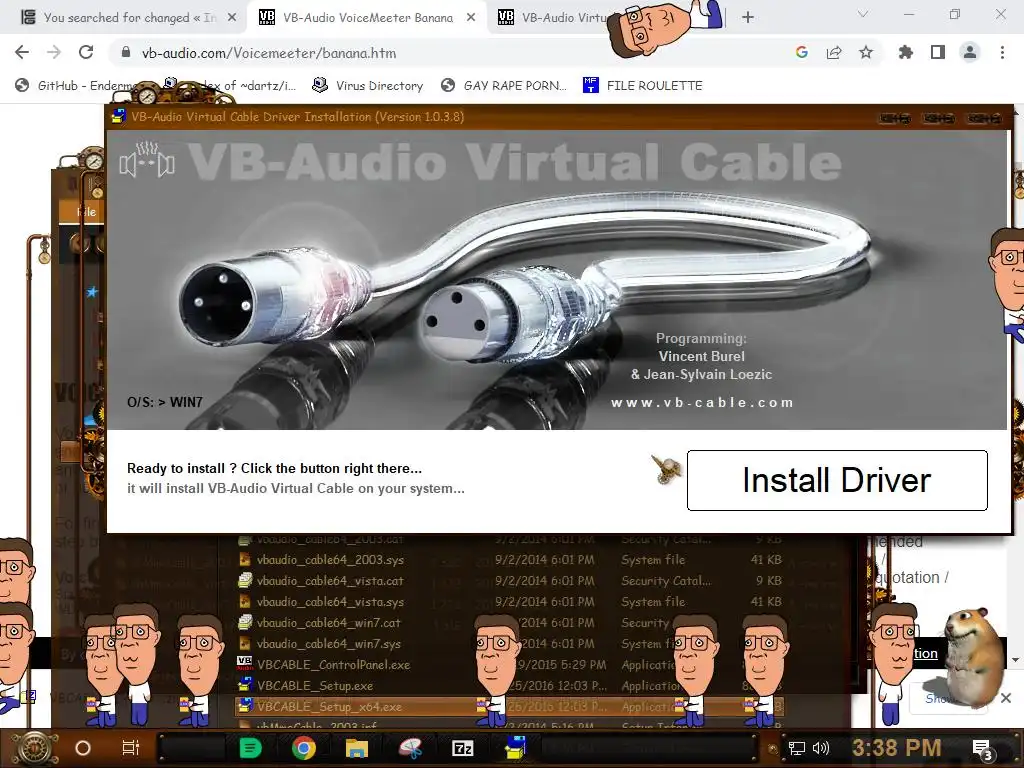Select vbaudio_cable64_vista.sys in Explorer
Viewport: 1024px width, 768px height.
509,601
